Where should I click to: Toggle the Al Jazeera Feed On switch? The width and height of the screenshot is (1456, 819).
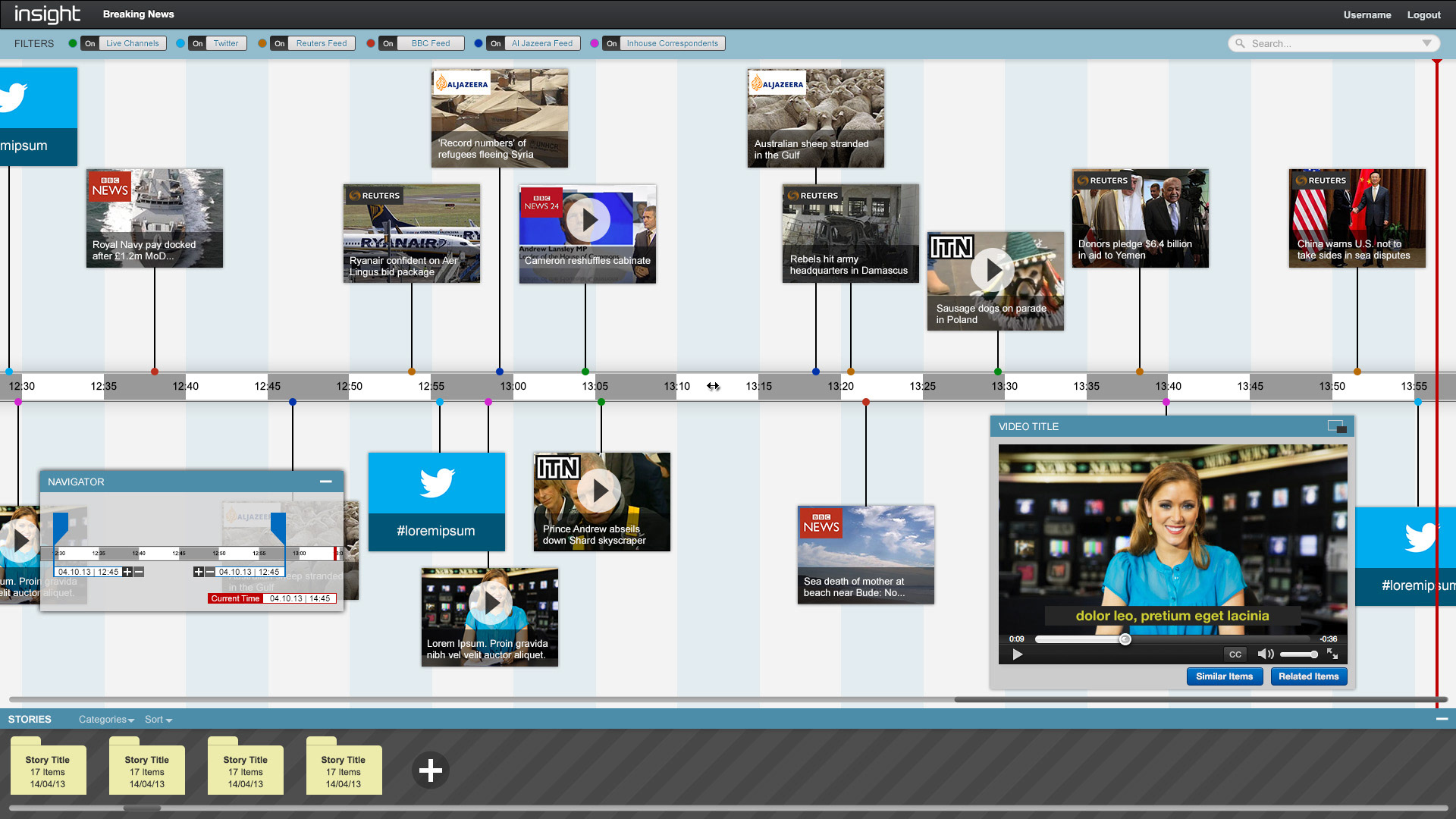[495, 43]
